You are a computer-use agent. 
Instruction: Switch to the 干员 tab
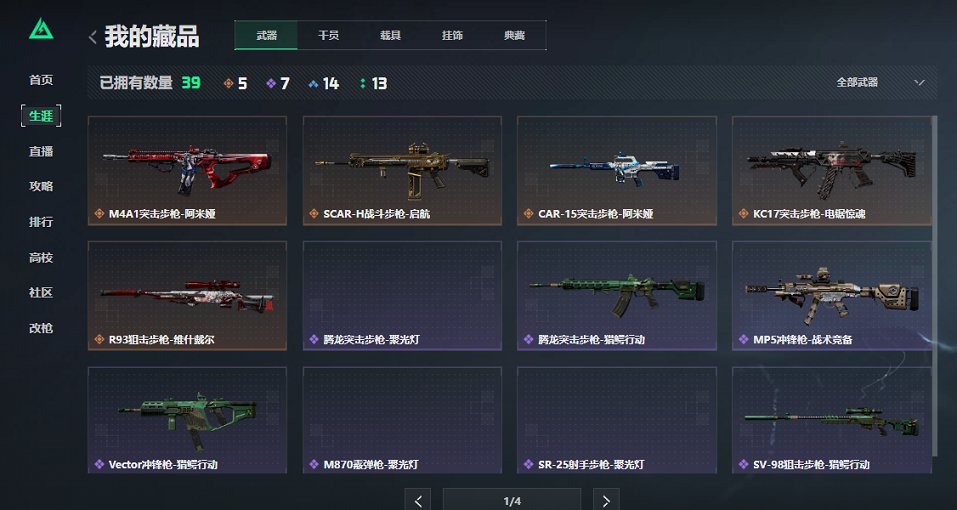tap(328, 35)
